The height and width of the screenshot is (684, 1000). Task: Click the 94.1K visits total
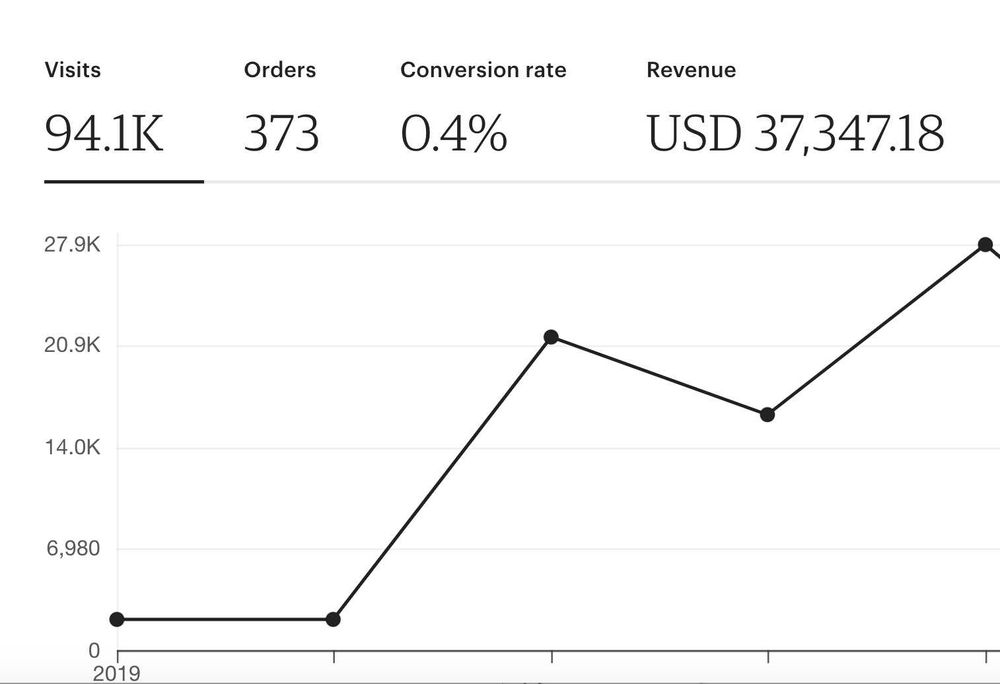pyautogui.click(x=104, y=133)
